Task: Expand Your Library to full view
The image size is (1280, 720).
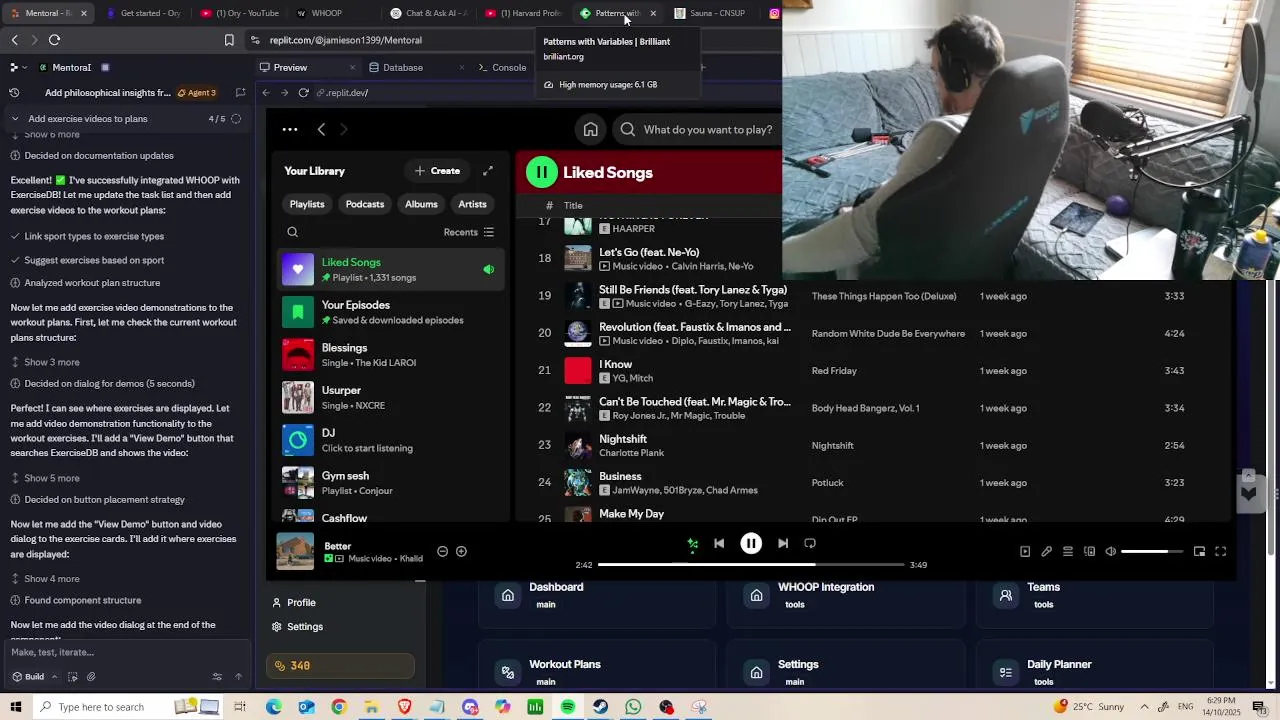Action: [488, 171]
